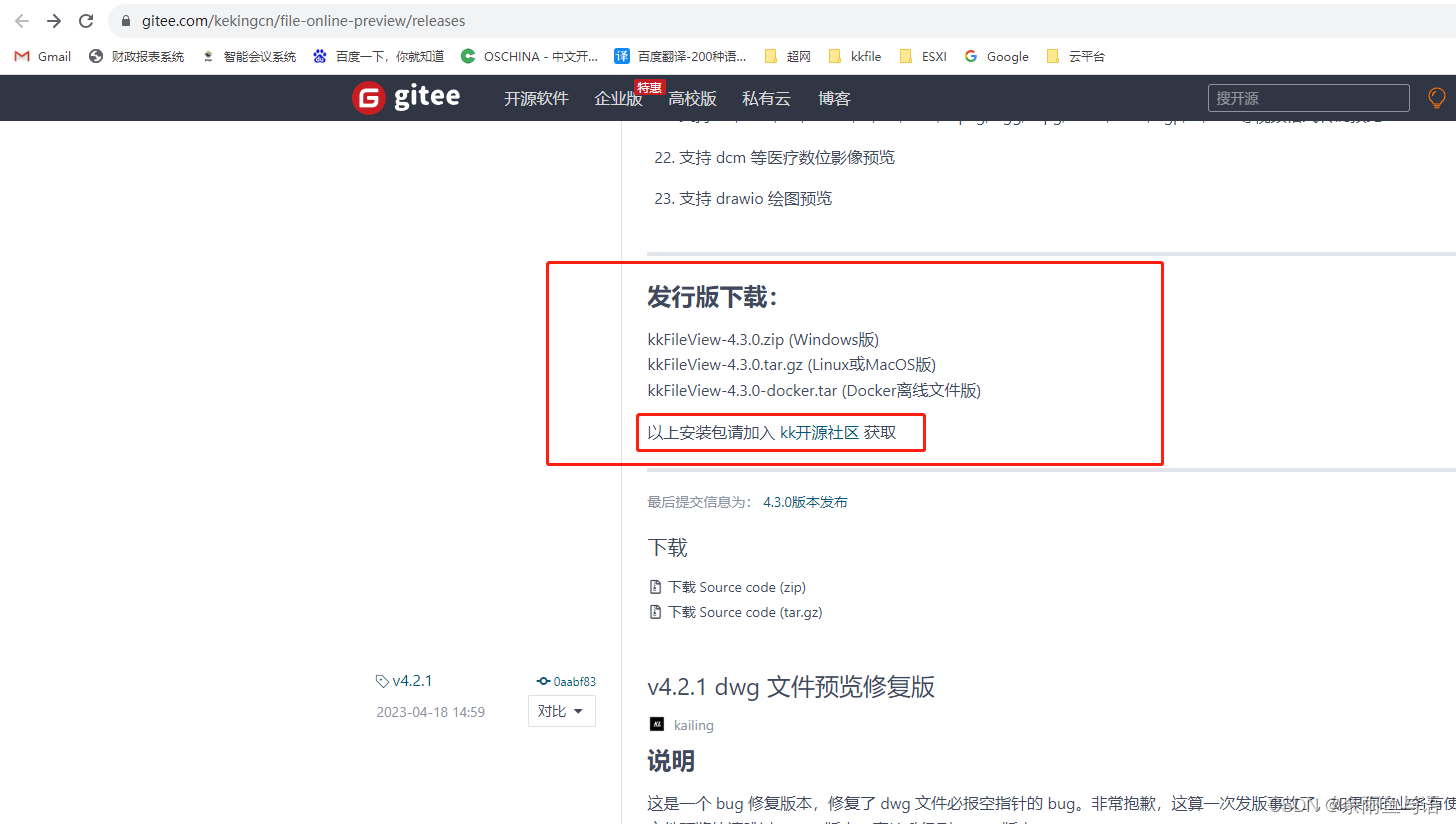This screenshot has width=1456, height=824.
Task: Click the lightbulb icon beside search
Action: click(x=1436, y=98)
